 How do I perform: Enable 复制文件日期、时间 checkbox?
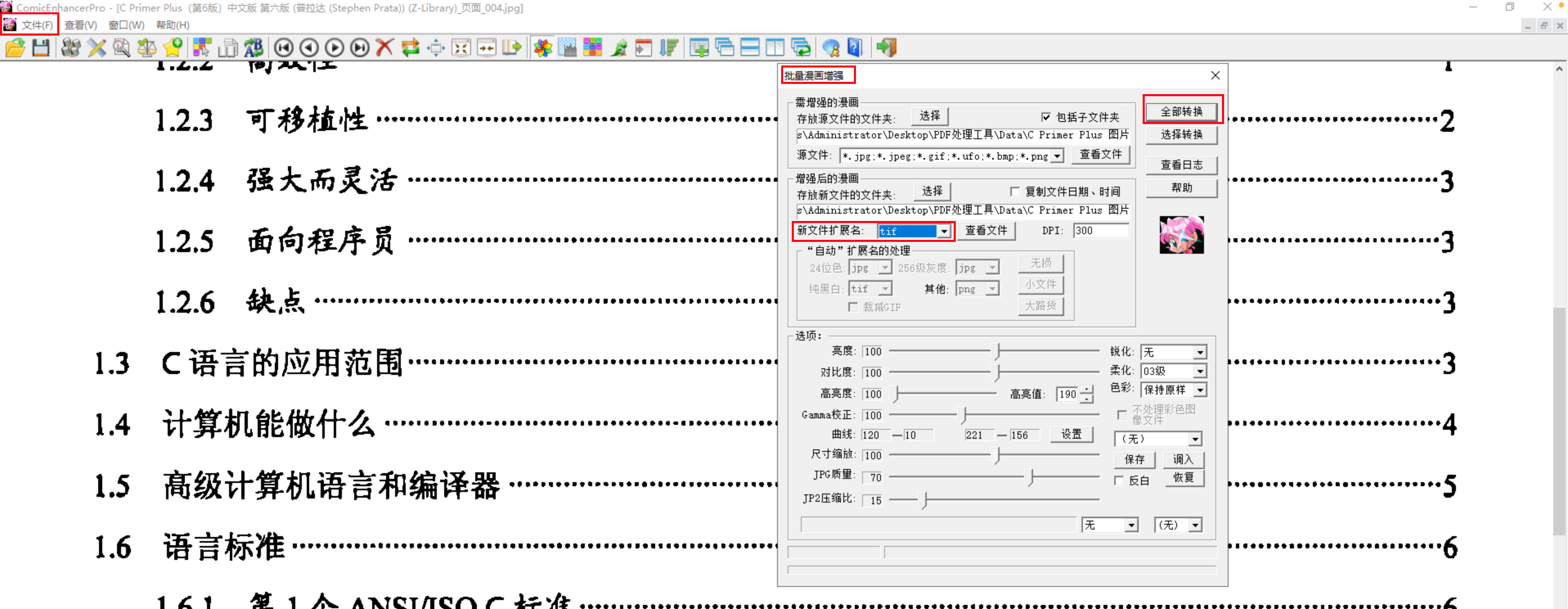click(1015, 192)
